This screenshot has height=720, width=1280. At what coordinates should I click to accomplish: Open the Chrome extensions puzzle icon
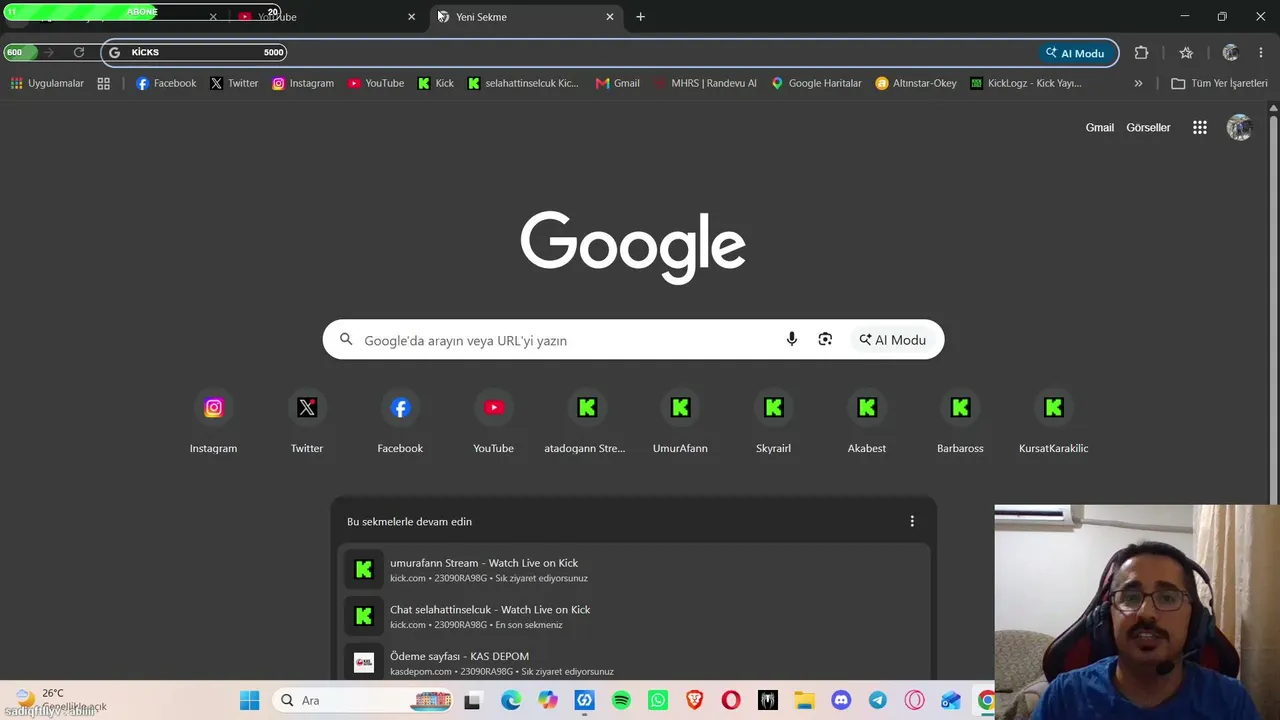[x=1141, y=53]
